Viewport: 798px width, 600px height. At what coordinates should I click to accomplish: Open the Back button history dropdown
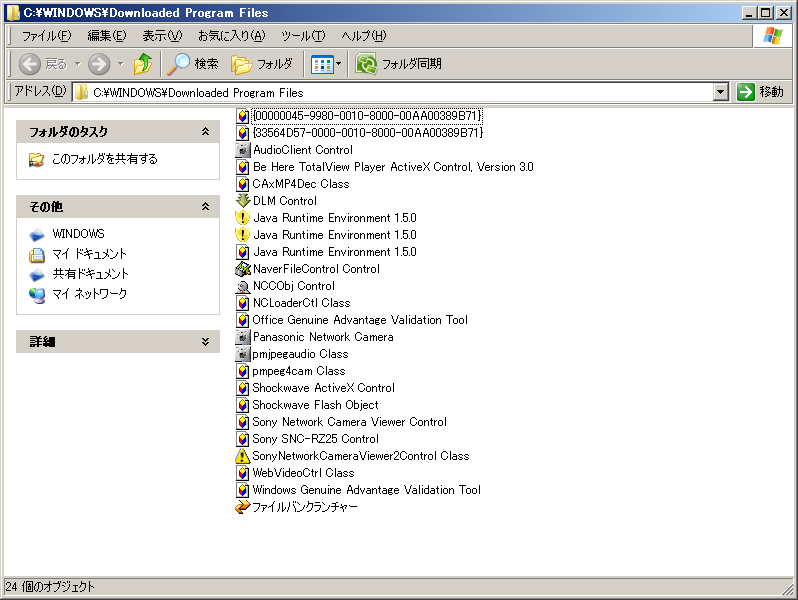pos(77,64)
